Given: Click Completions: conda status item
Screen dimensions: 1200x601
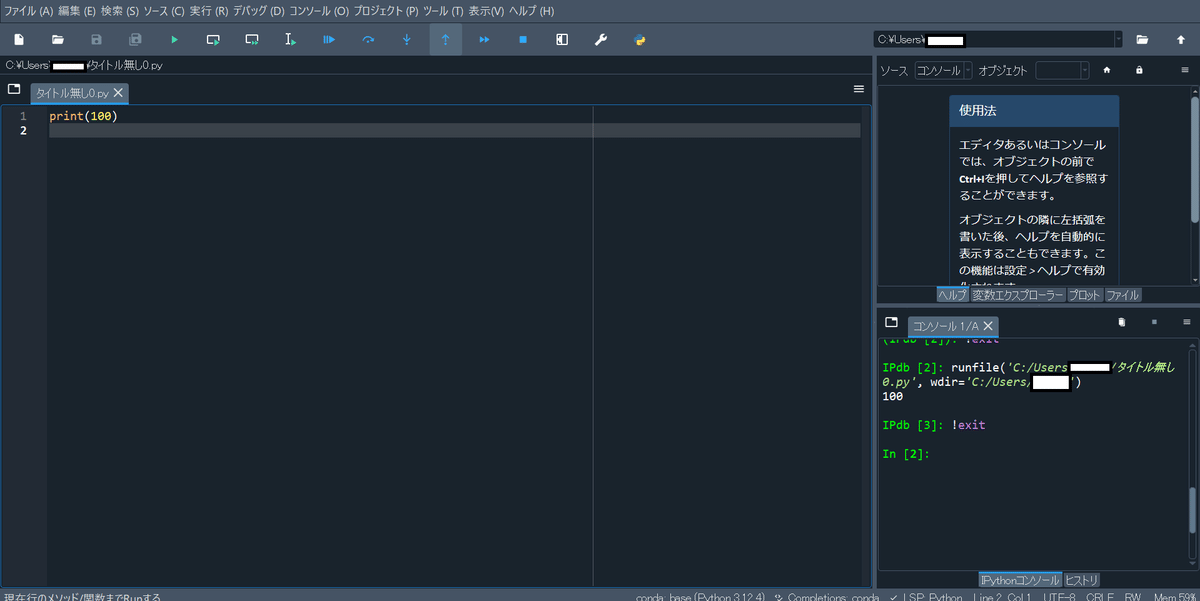Looking at the screenshot, I should pos(826,597).
